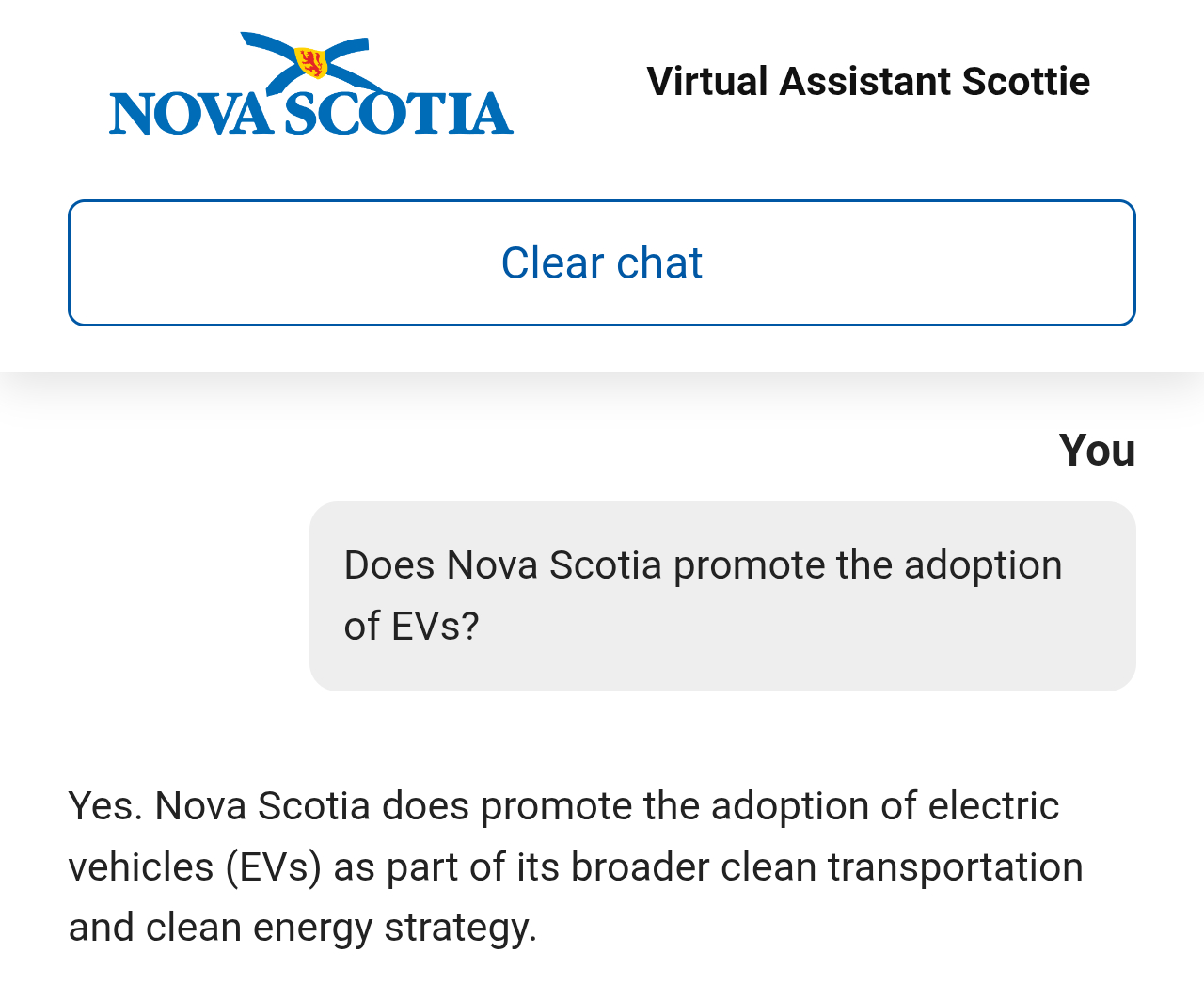Click the word adoption in user message
Screen dimensions: 1204x1001
point(983,565)
